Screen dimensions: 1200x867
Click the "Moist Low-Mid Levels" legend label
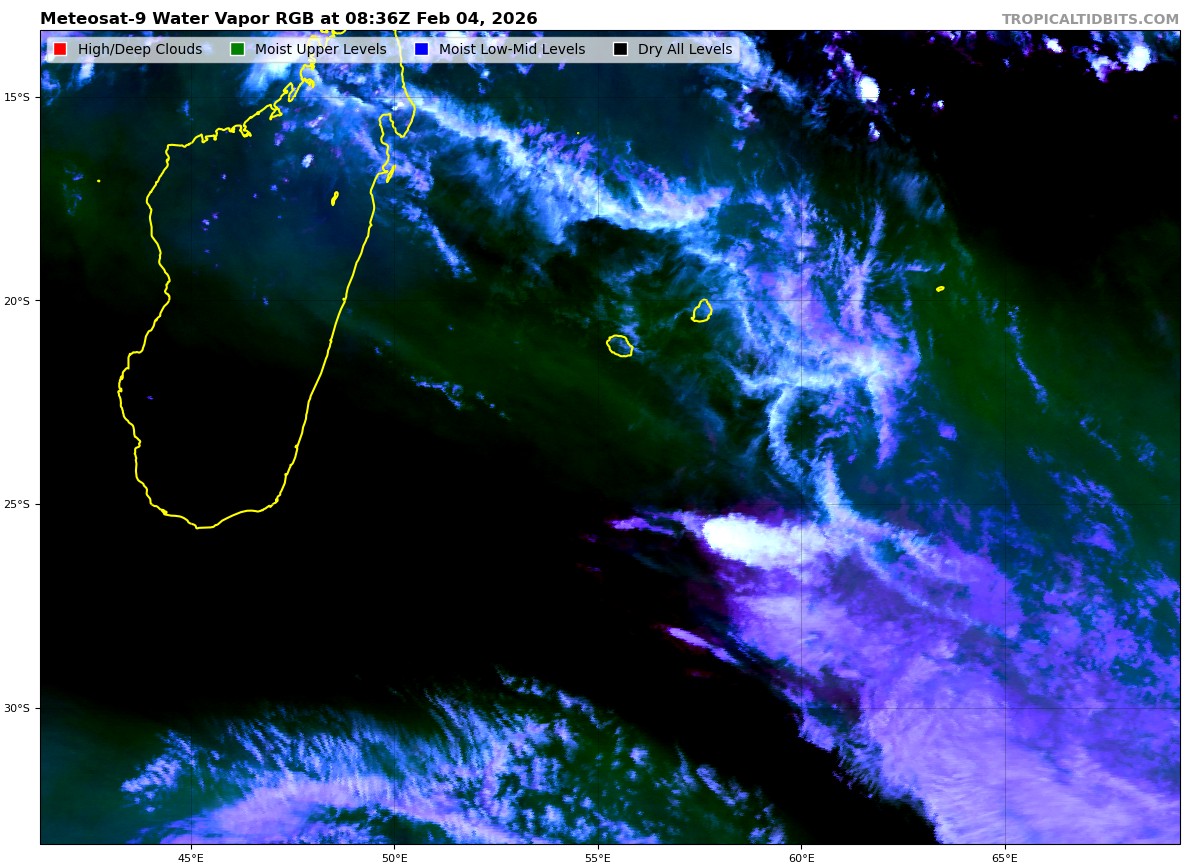tap(511, 50)
